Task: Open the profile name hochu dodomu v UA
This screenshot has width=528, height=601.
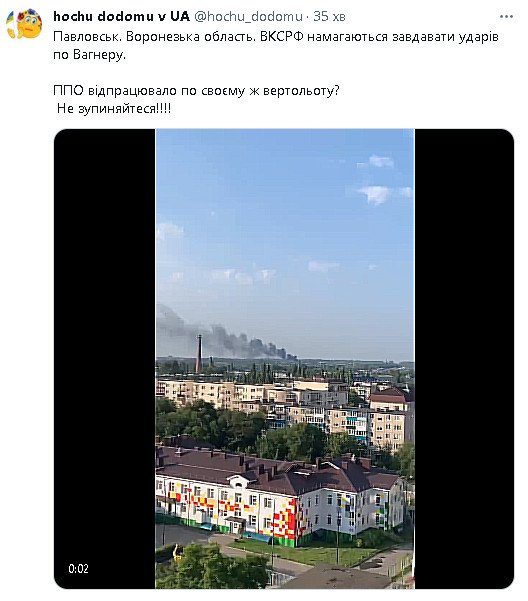Action: click(121, 16)
